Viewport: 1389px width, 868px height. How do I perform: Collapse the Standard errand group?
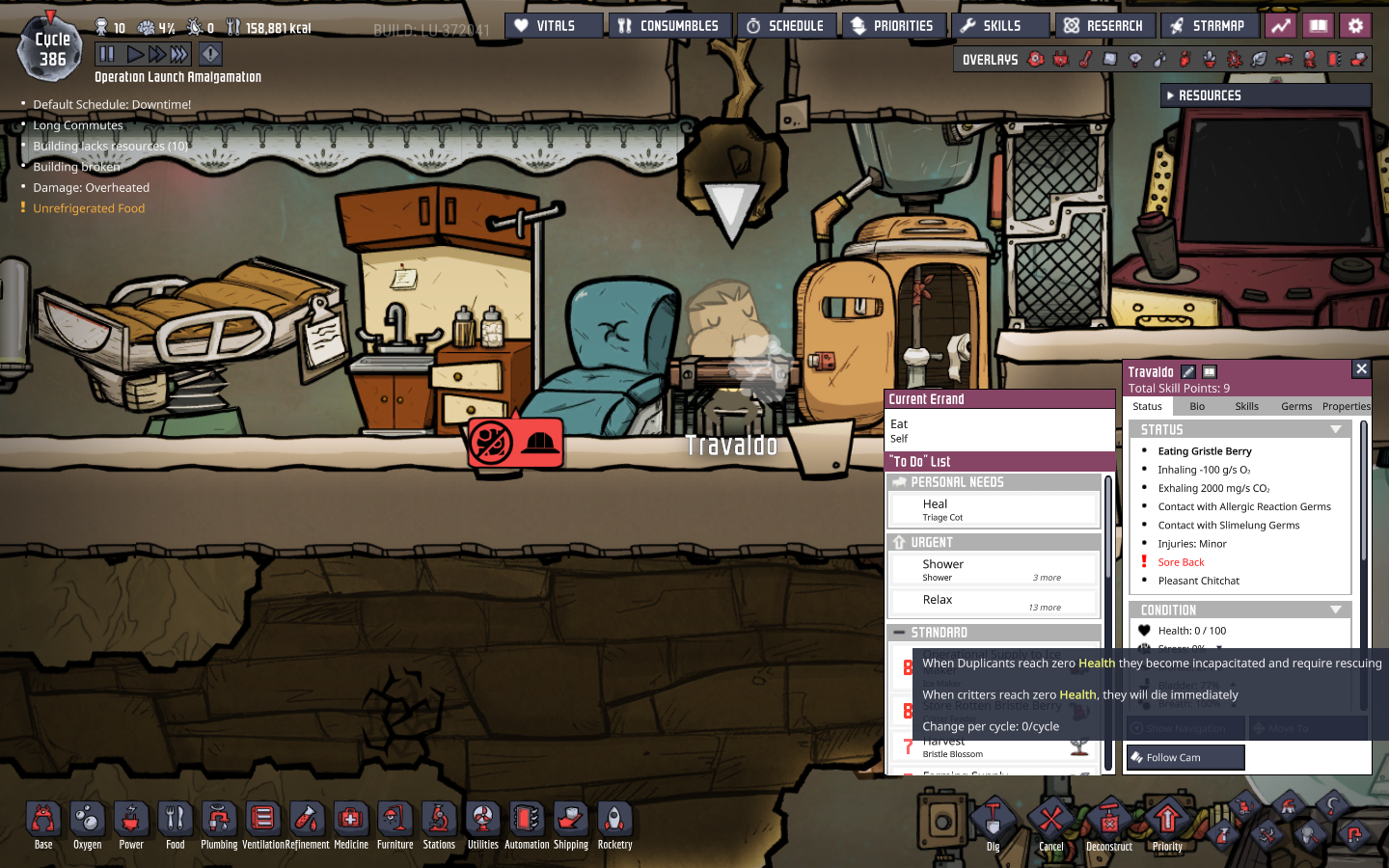pyautogui.click(x=994, y=633)
